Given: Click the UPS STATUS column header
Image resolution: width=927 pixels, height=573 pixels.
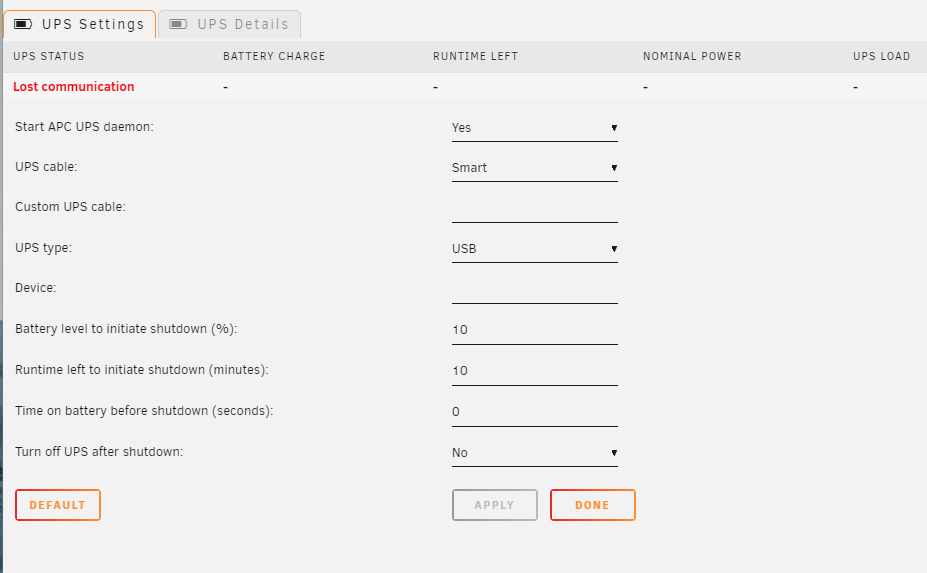Looking at the screenshot, I should click(x=48, y=56).
